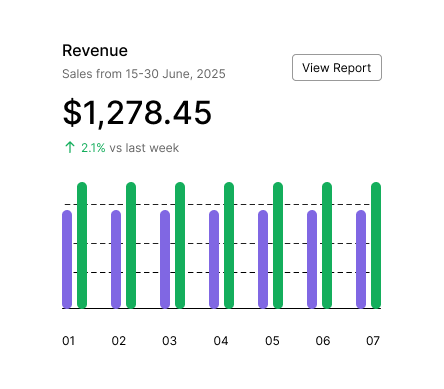Click the 03 axis label
The image size is (444, 389).
[169, 341]
